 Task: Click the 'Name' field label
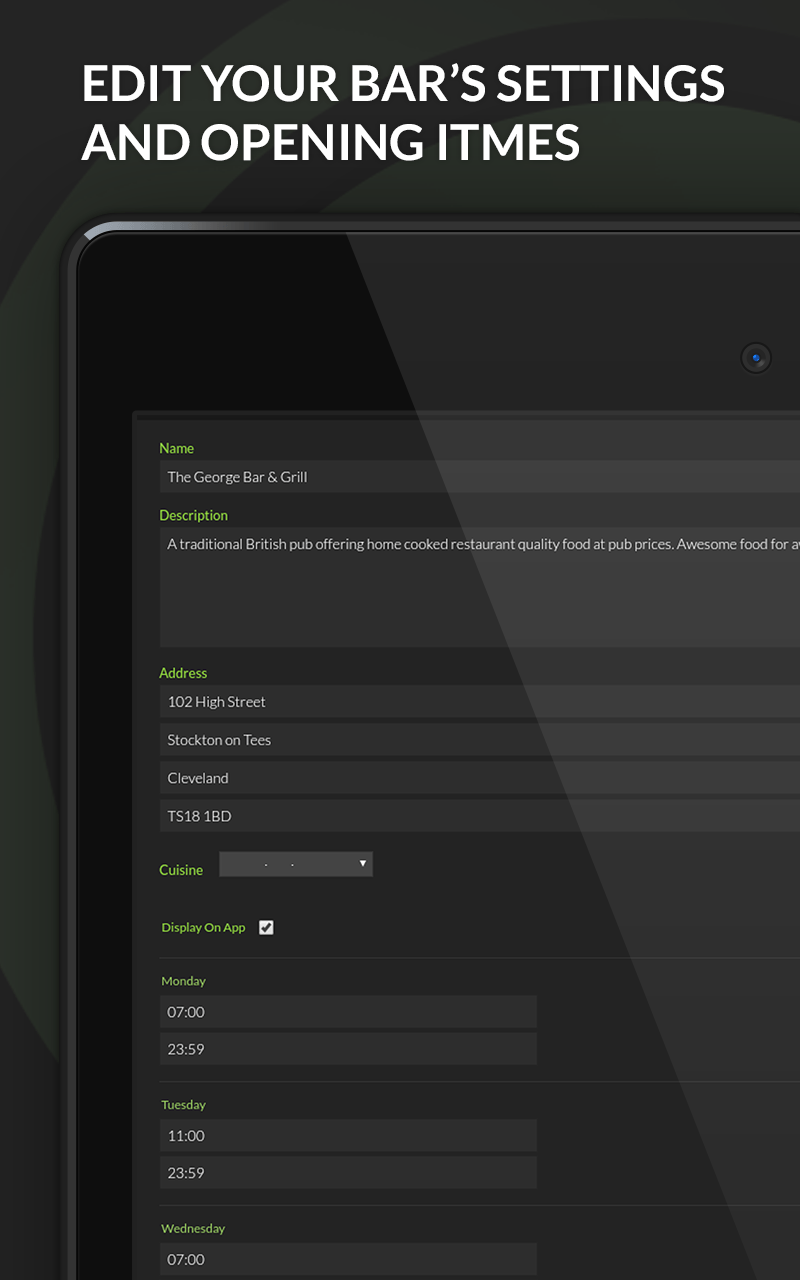[177, 449]
